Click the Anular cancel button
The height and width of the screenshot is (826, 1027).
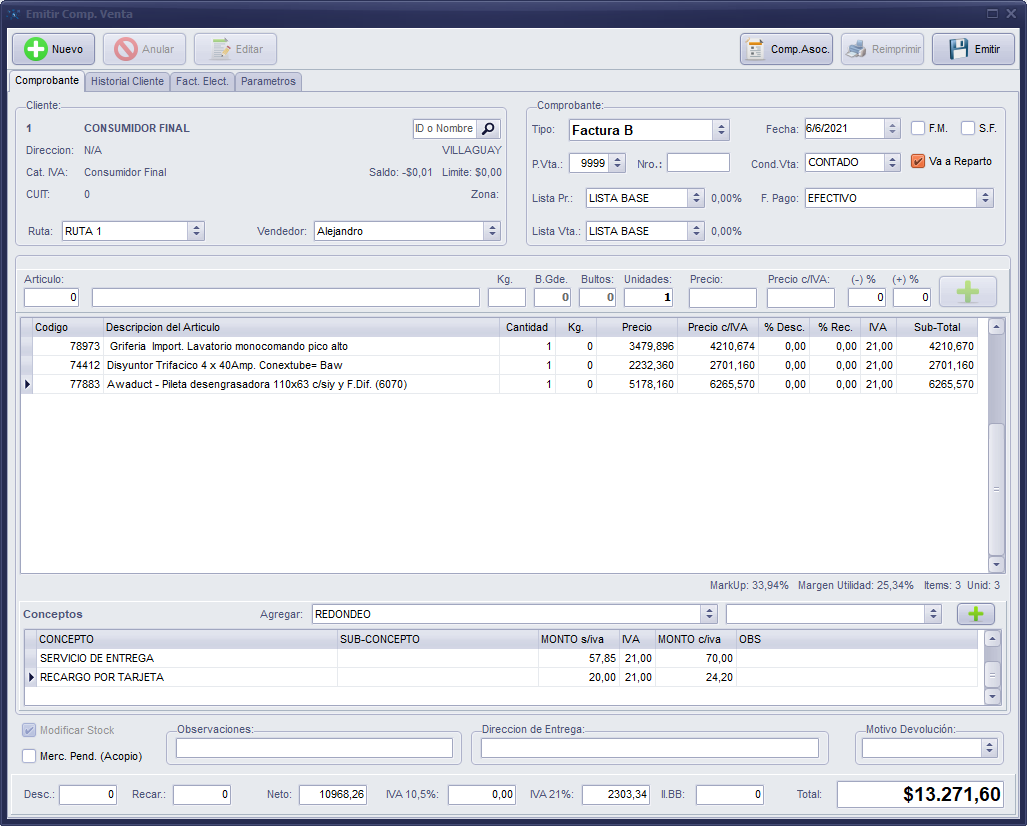[x=144, y=49]
